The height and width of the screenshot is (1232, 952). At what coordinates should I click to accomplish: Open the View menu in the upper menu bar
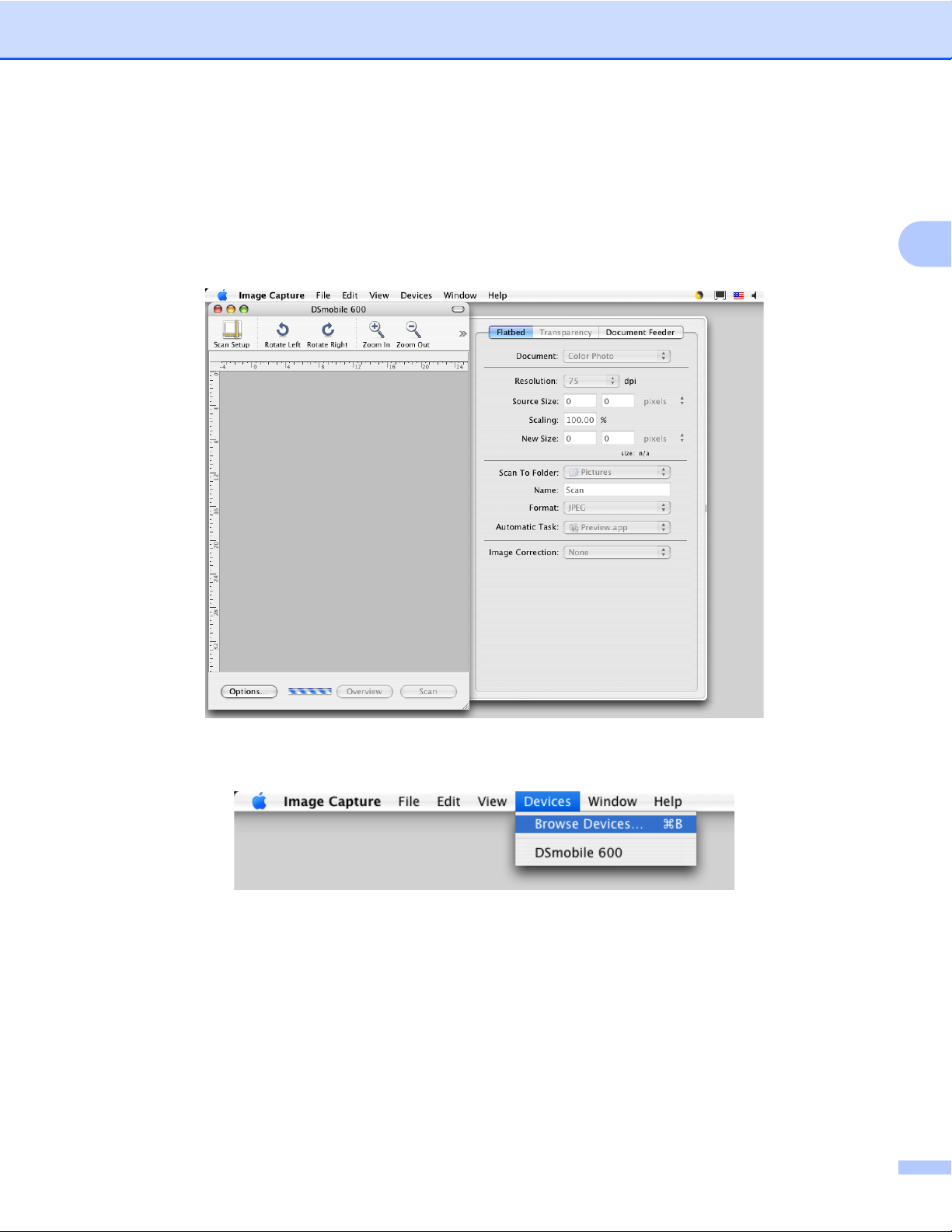[379, 295]
